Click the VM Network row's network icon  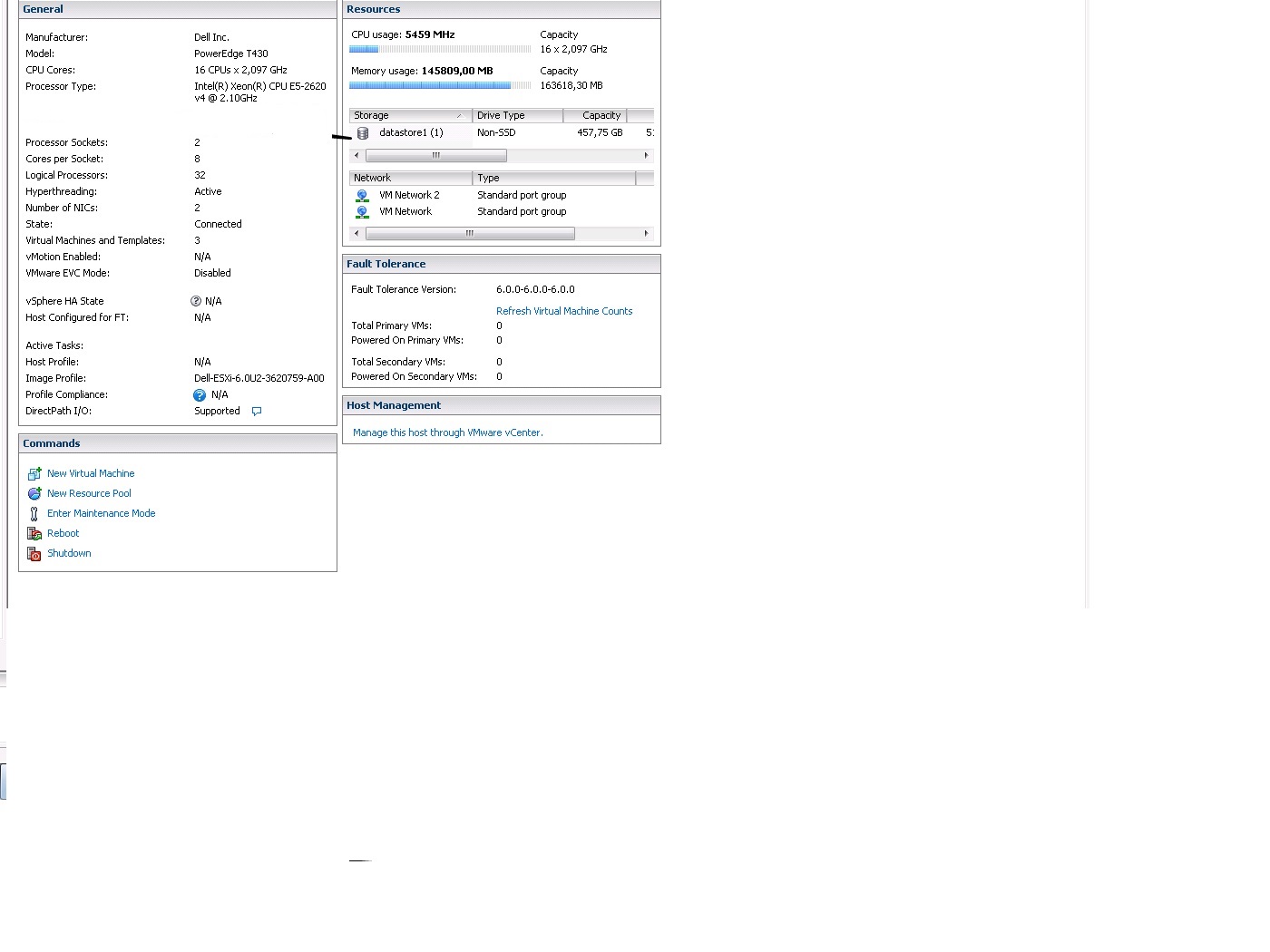click(x=362, y=212)
